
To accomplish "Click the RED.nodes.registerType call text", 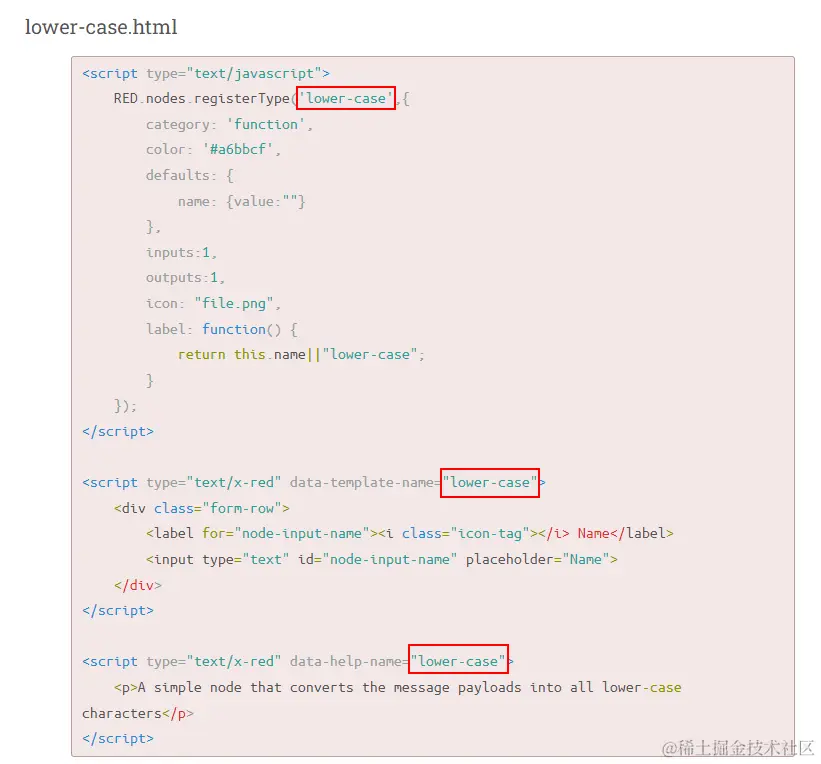I will 202,98.
